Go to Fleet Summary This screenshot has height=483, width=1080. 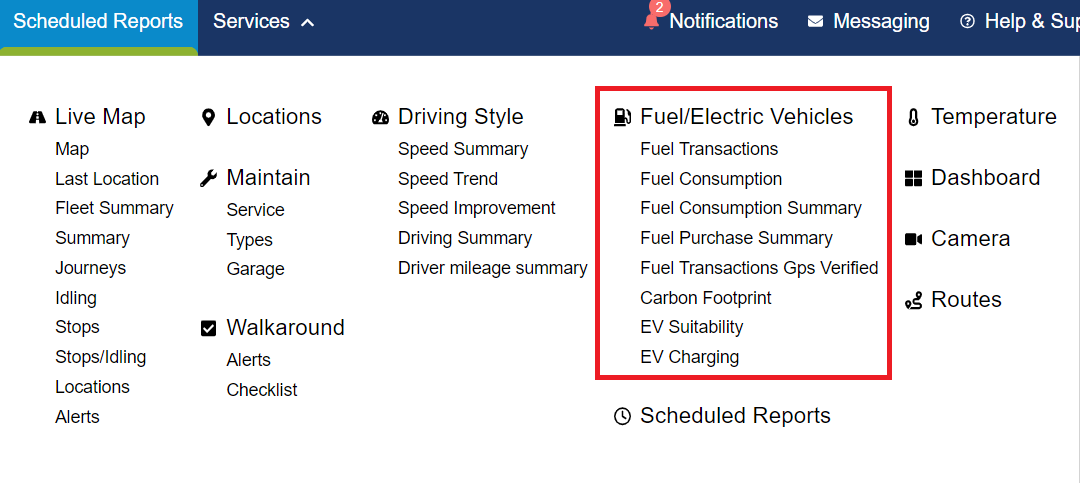(114, 208)
